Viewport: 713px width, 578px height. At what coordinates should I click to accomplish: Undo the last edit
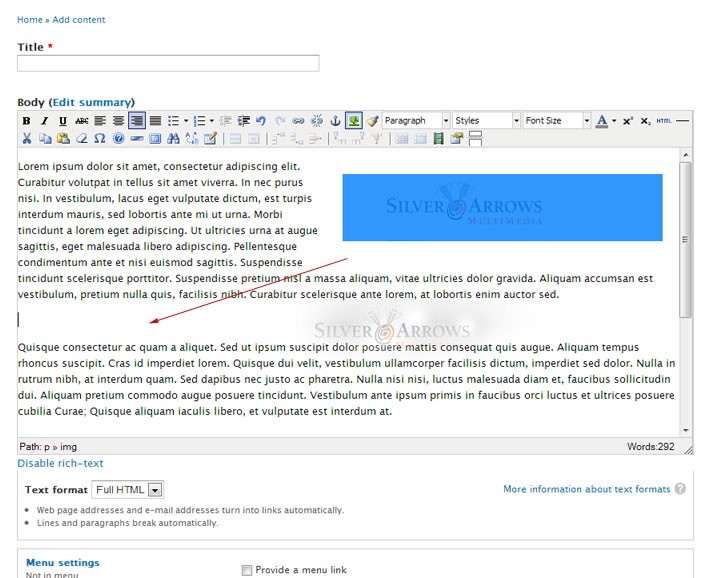(x=261, y=121)
